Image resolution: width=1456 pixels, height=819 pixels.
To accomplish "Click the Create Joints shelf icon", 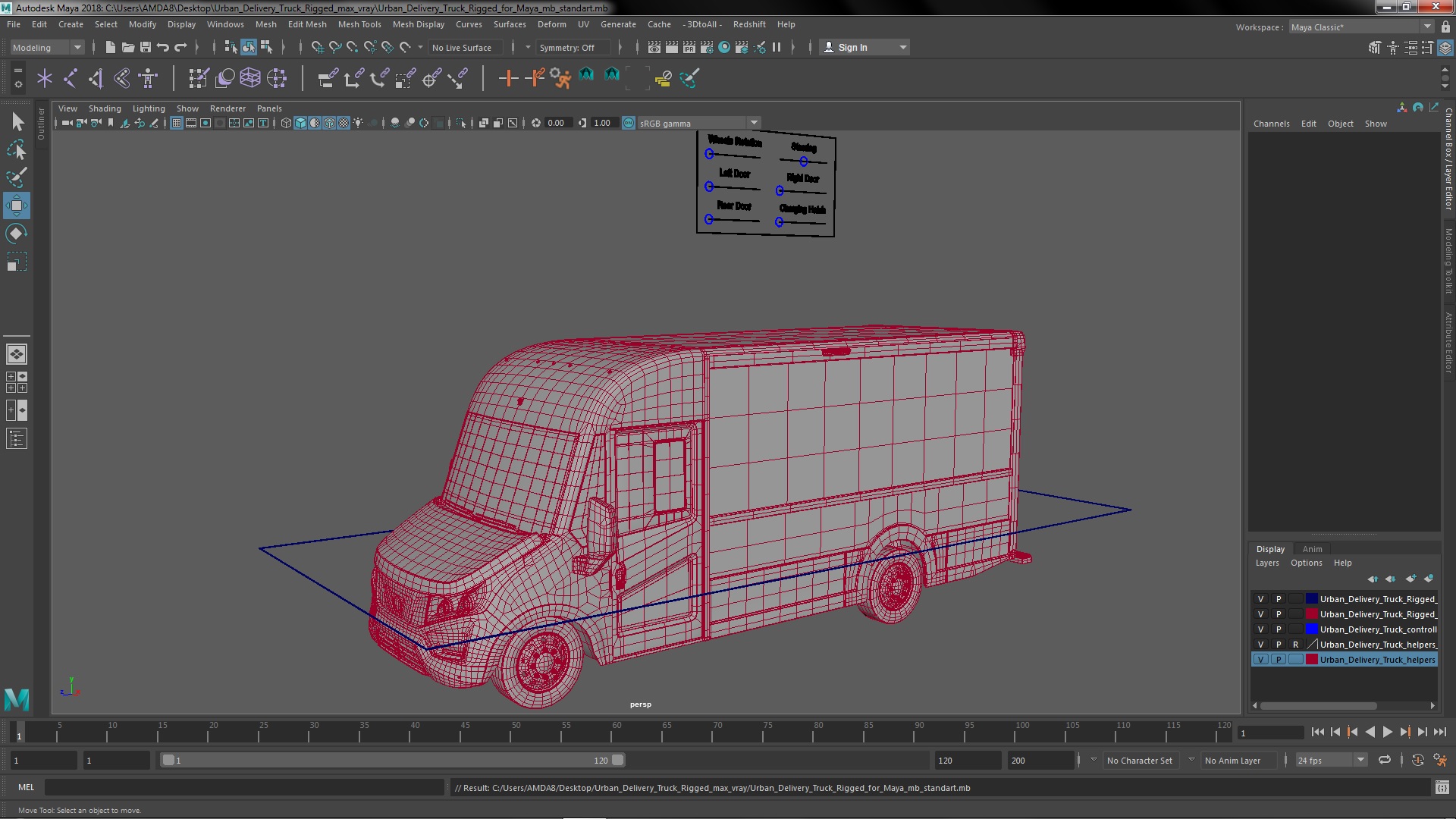I will point(71,78).
